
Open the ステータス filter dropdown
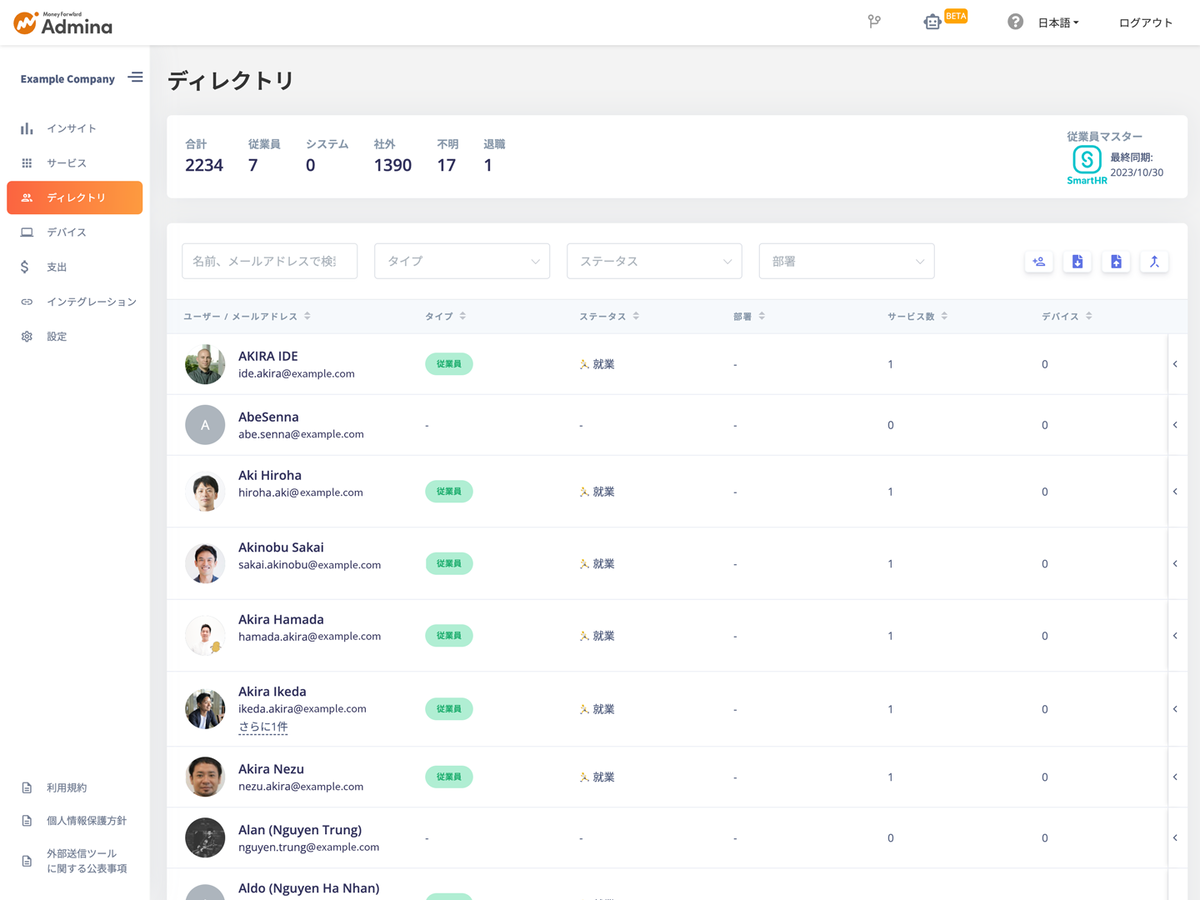(654, 261)
